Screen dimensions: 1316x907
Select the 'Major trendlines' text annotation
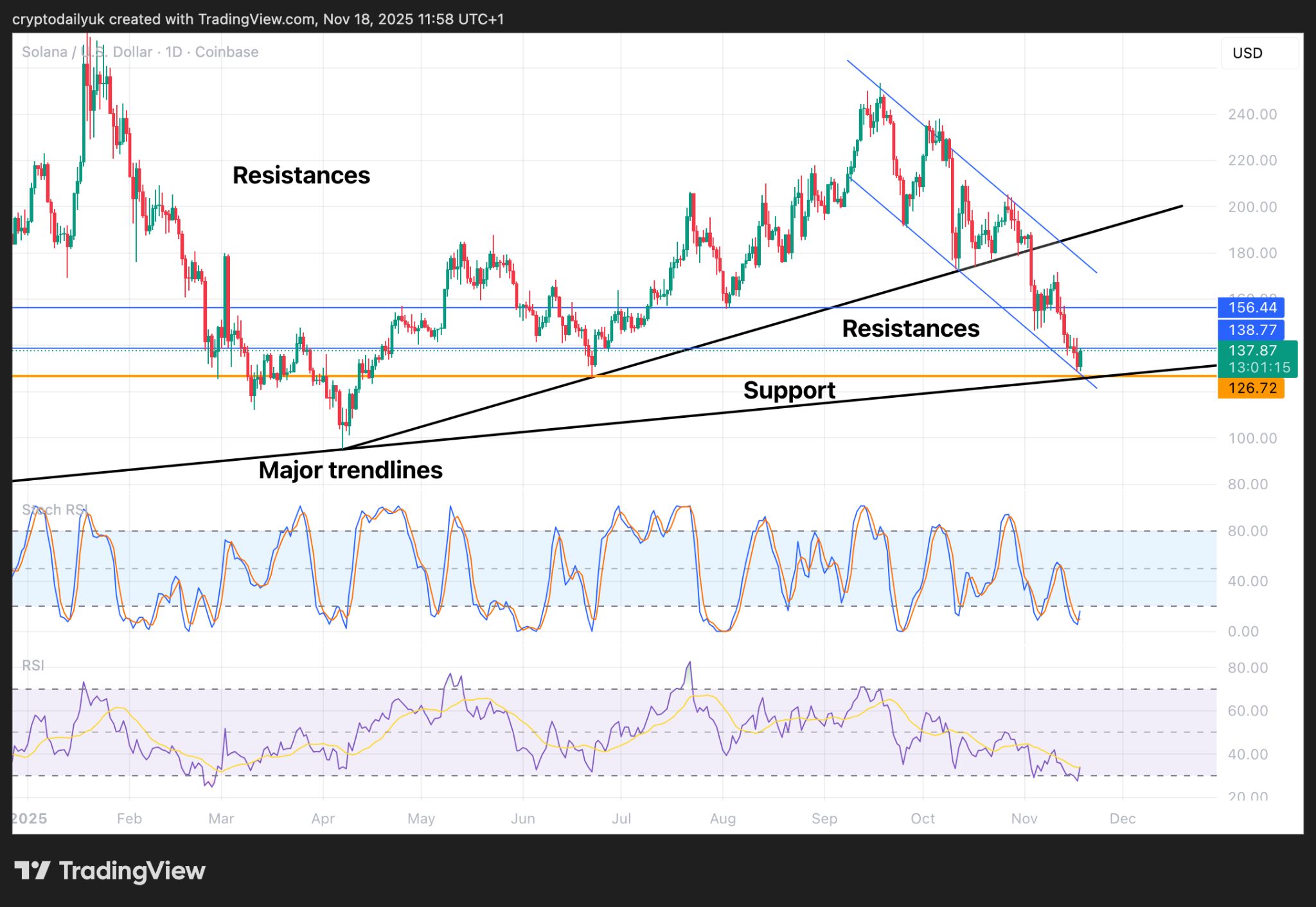click(350, 470)
